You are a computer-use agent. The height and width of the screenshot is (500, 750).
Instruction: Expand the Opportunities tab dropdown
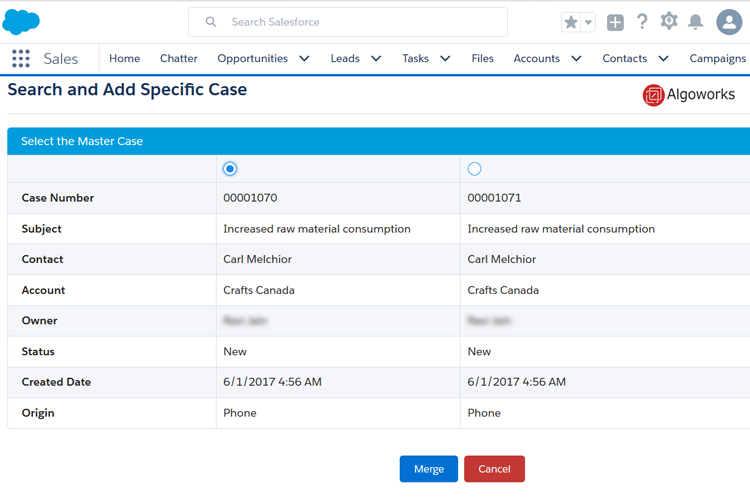304,58
